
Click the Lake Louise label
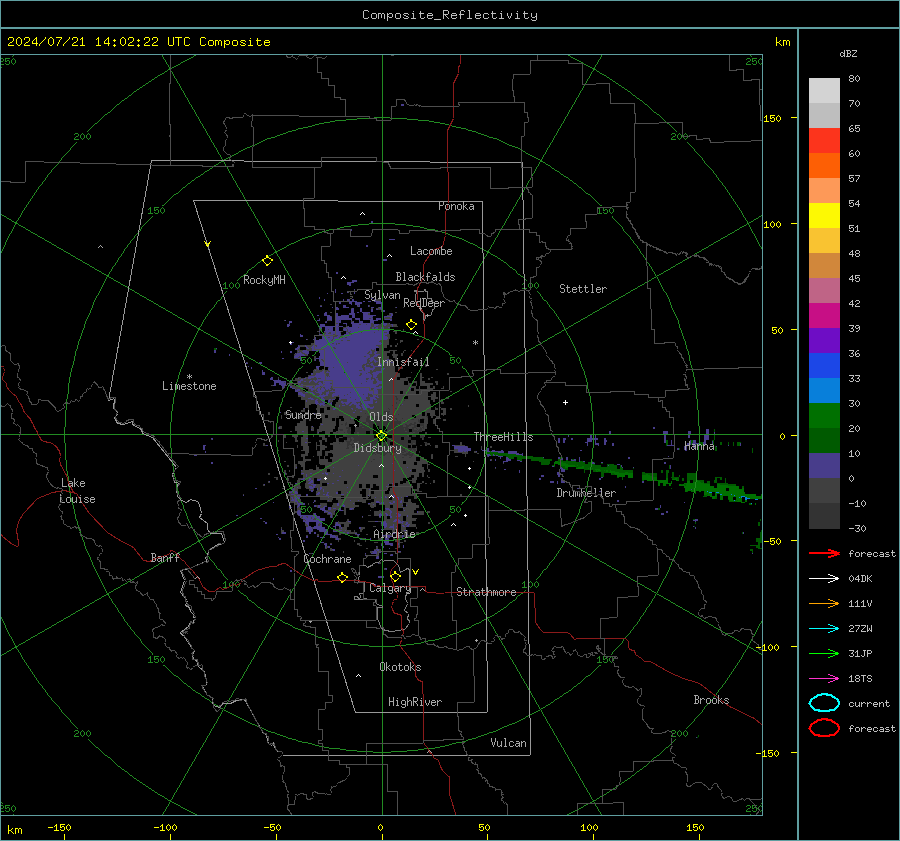[x=77, y=491]
